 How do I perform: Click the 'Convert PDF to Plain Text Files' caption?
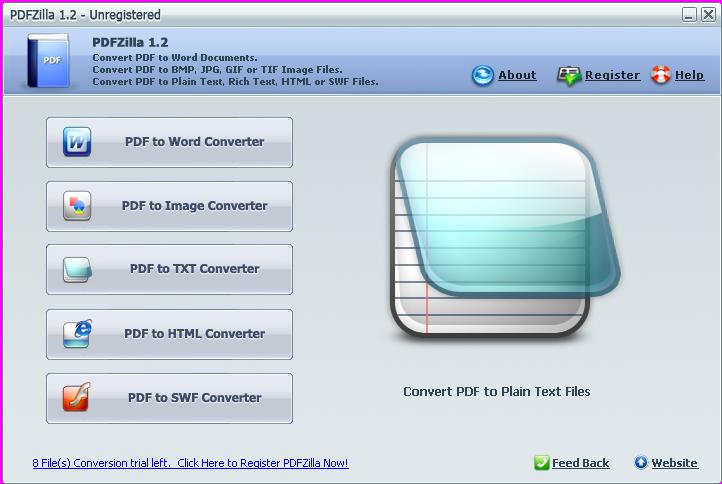click(x=496, y=391)
